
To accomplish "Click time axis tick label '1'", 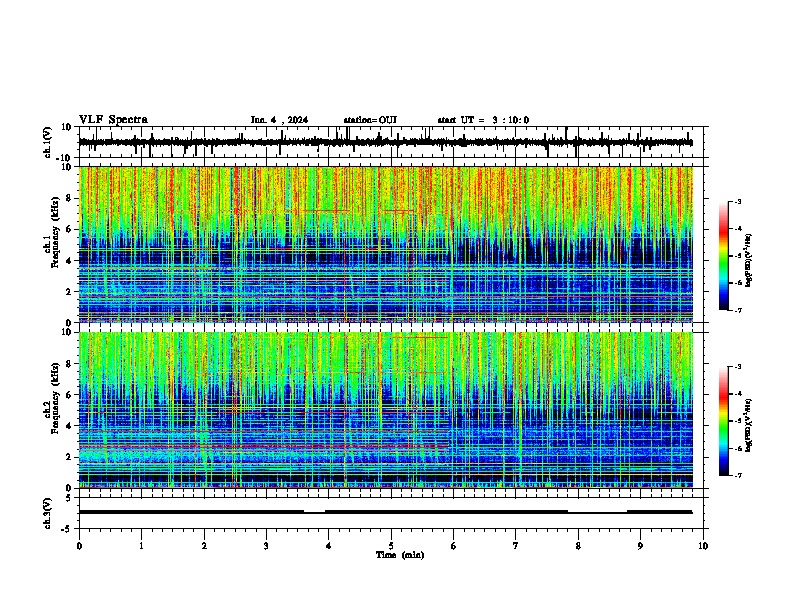I will pyautogui.click(x=141, y=546).
